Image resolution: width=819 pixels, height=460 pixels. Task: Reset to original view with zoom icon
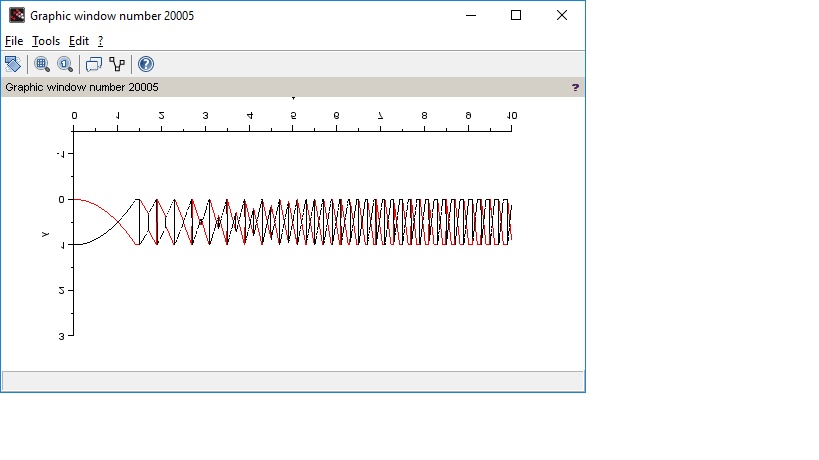[65, 64]
